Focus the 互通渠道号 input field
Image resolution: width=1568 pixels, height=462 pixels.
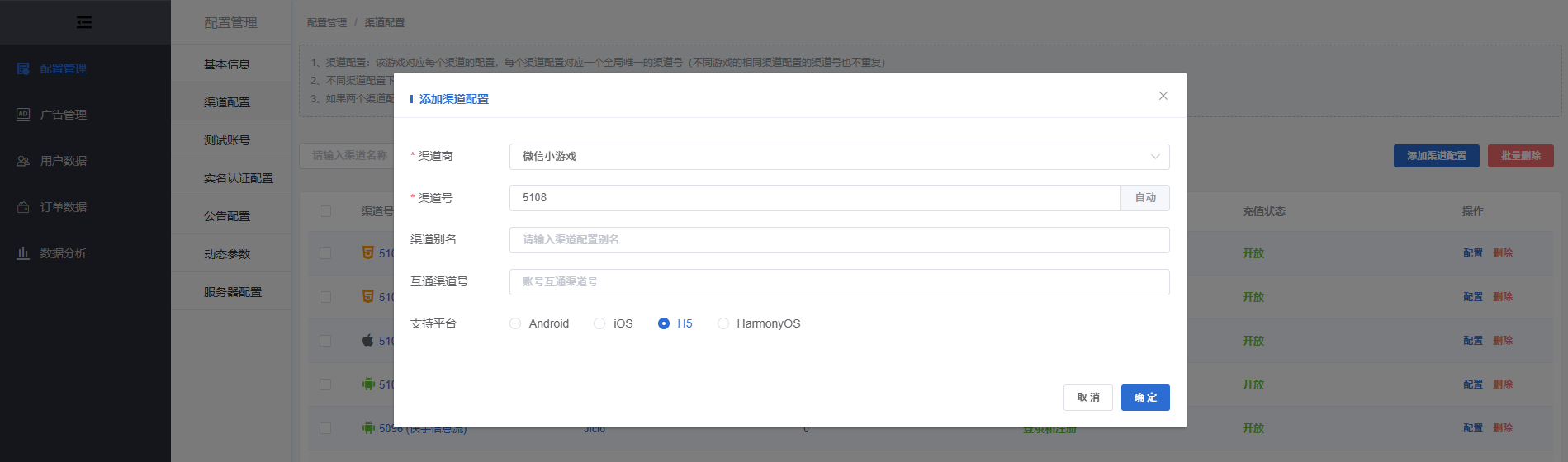(839, 282)
